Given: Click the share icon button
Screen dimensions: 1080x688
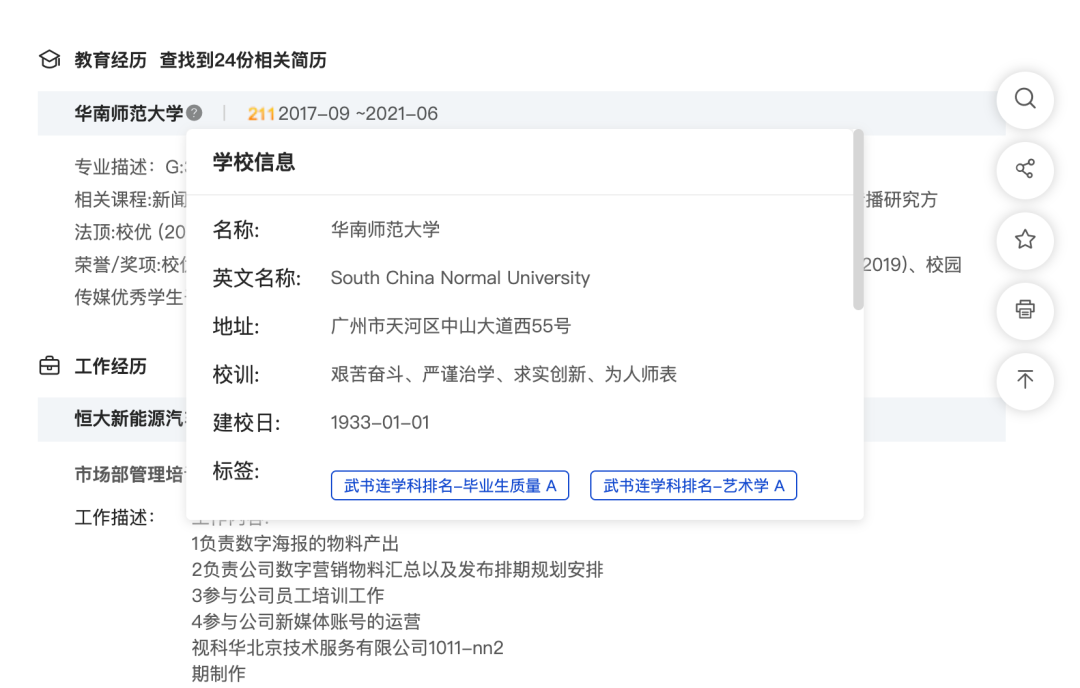Looking at the screenshot, I should click(1025, 169).
